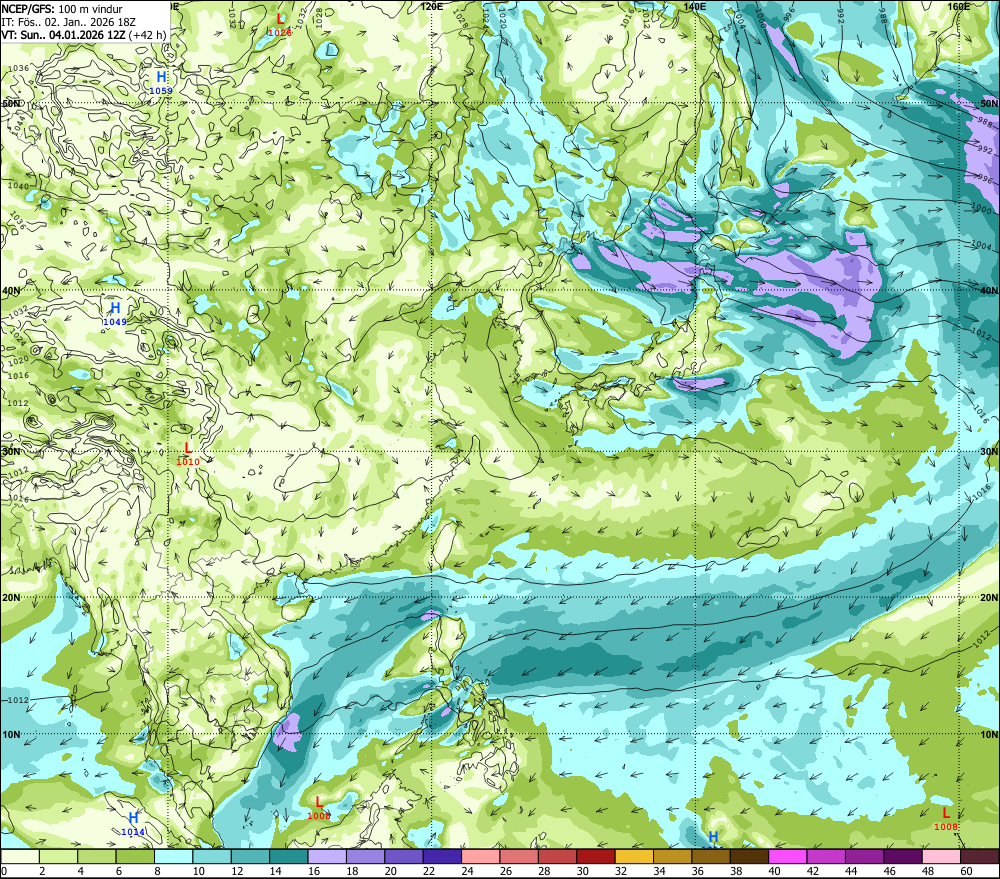Click the 1012 isobar label at left edge near 10N

click(x=18, y=700)
